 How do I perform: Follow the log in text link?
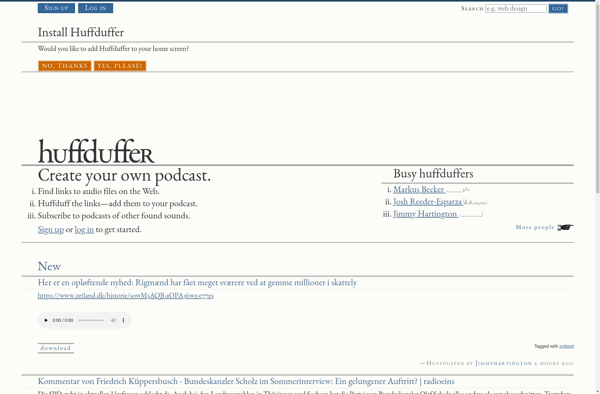tap(84, 230)
